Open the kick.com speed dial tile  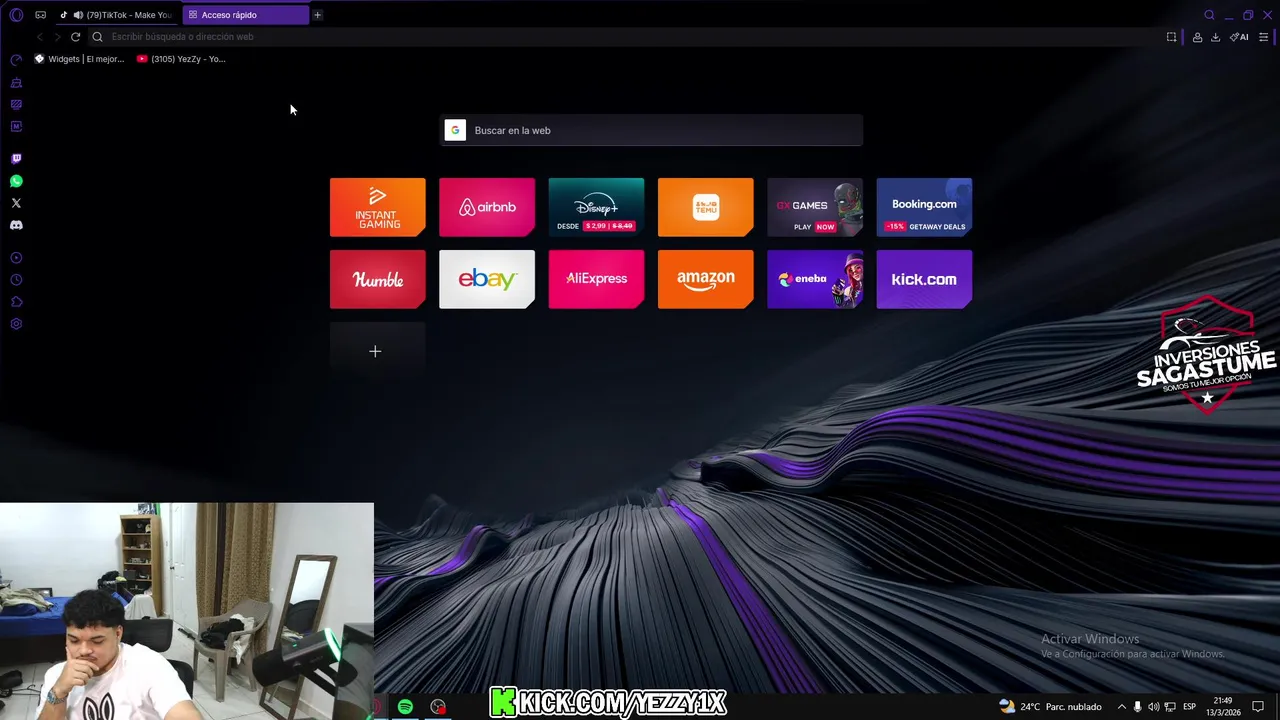coord(924,279)
